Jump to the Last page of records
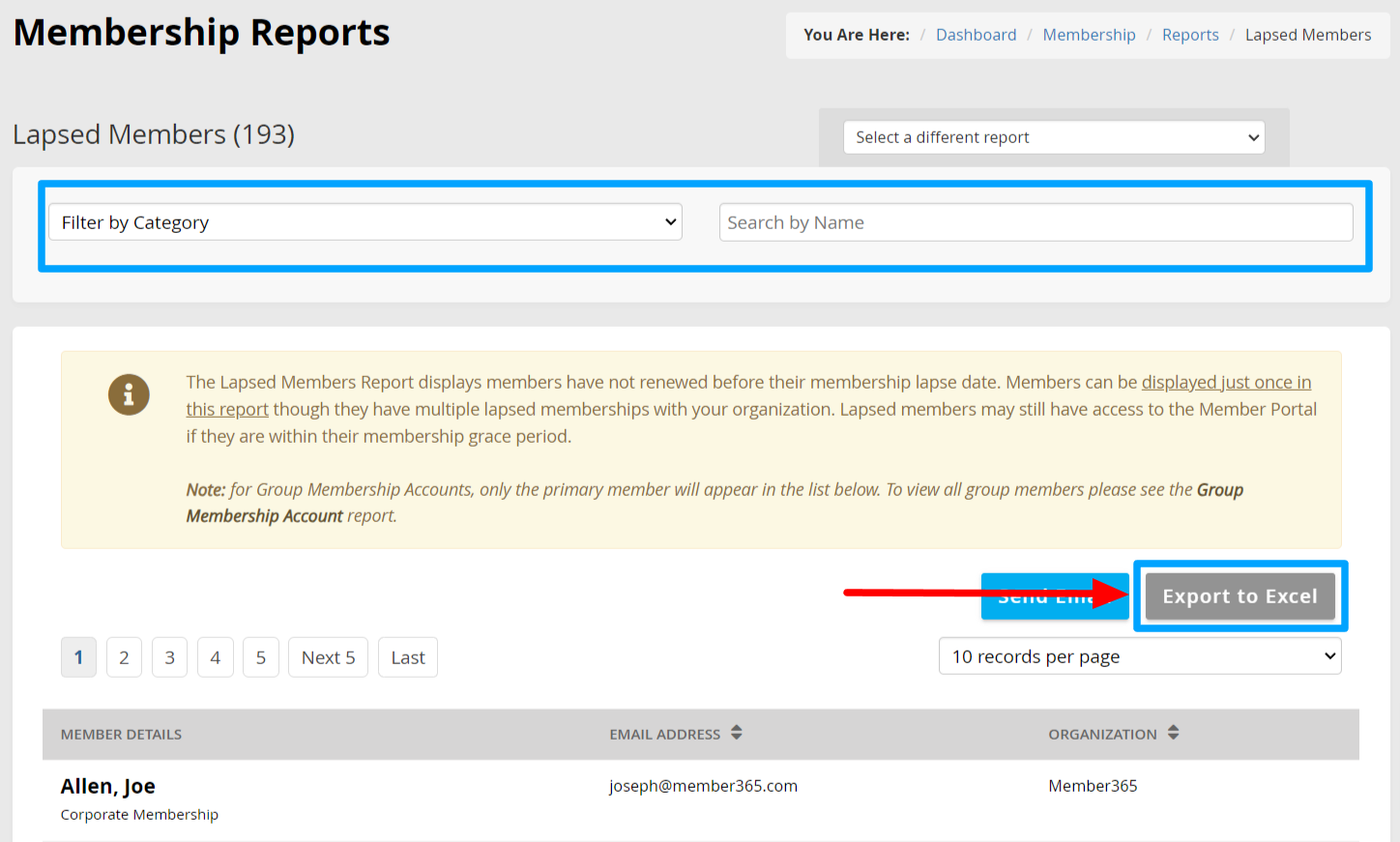This screenshot has height=842, width=1400. tap(407, 656)
